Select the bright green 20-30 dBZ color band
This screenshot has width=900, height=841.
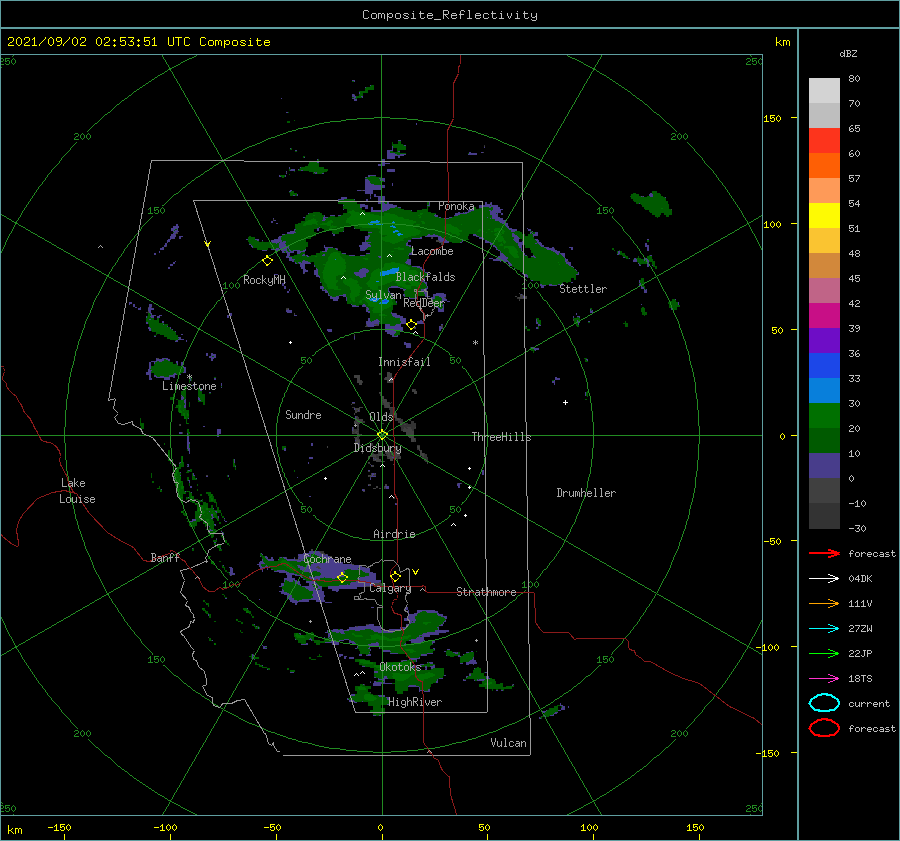[x=824, y=416]
